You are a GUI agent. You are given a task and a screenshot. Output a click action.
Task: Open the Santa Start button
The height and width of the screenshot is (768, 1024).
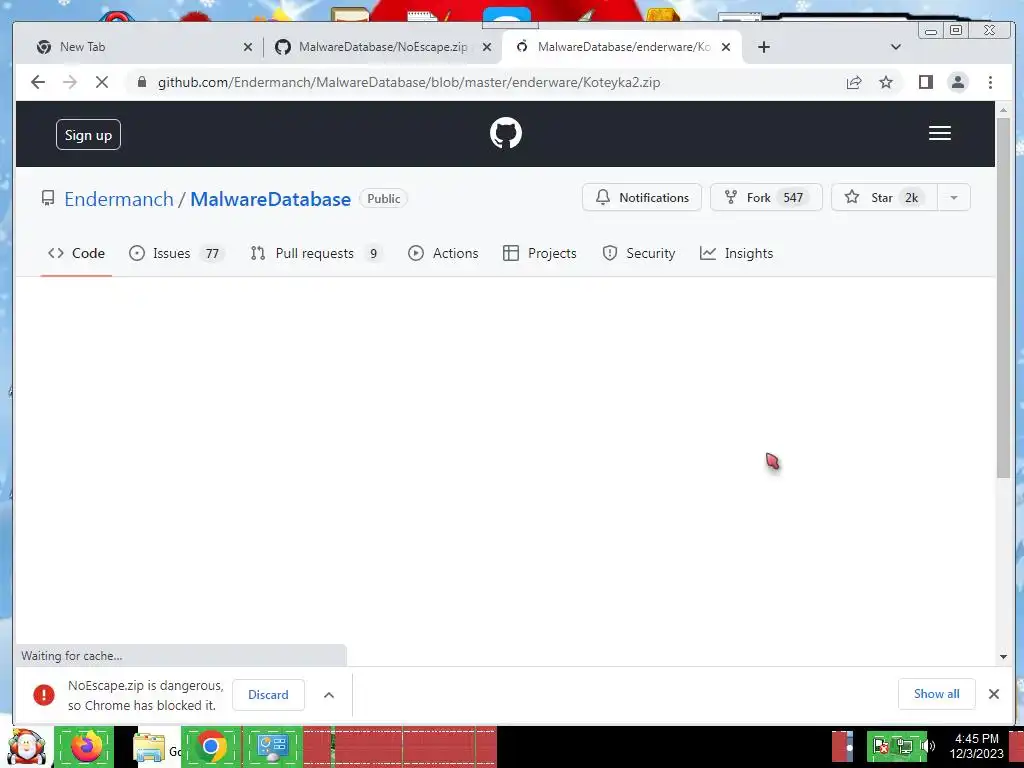pyautogui.click(x=26, y=747)
